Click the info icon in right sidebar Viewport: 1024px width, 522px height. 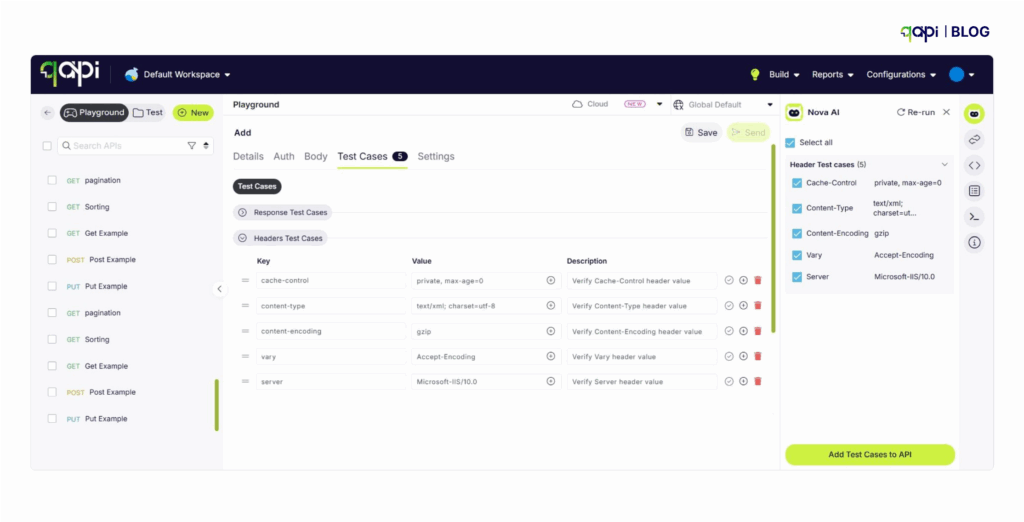tap(974, 242)
